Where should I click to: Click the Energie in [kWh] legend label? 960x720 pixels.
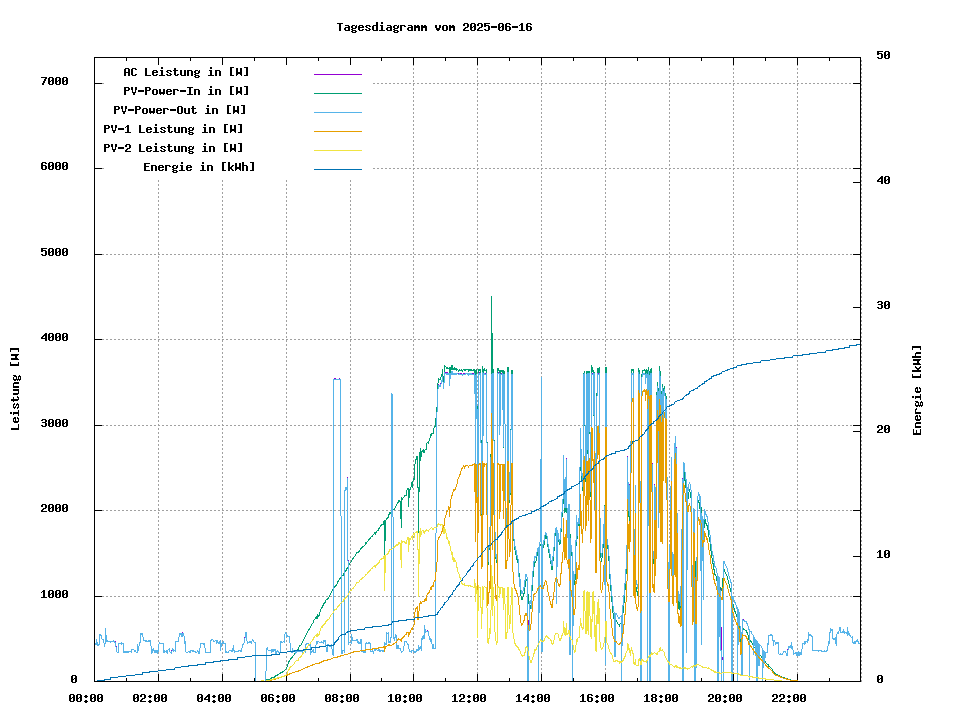point(199,167)
